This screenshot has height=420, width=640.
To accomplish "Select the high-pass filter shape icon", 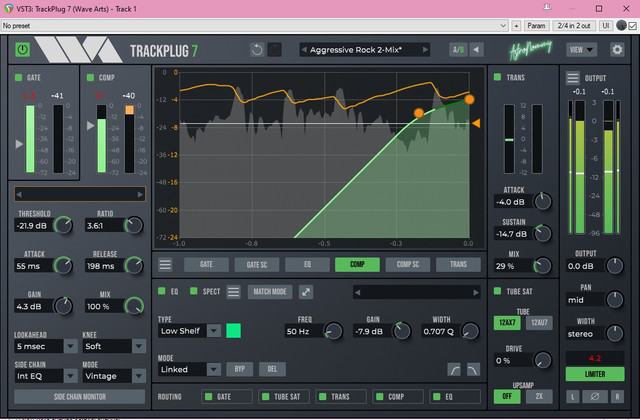I will point(454,370).
